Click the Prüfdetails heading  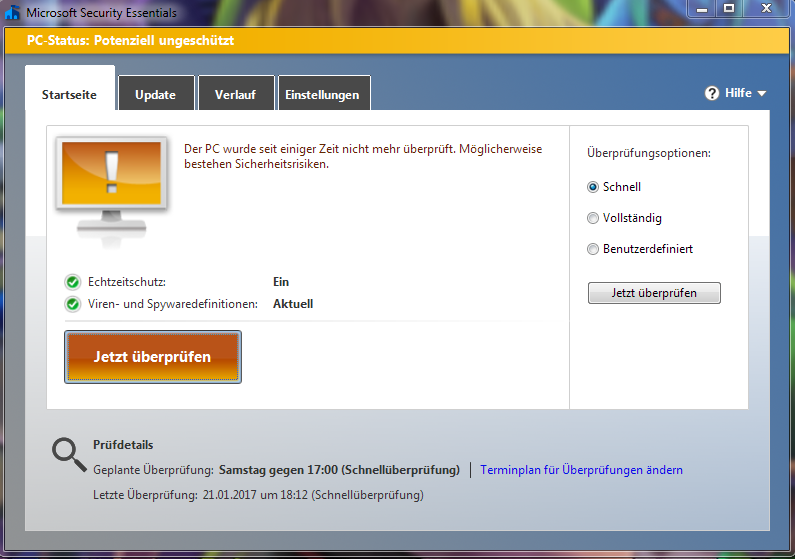coord(123,445)
